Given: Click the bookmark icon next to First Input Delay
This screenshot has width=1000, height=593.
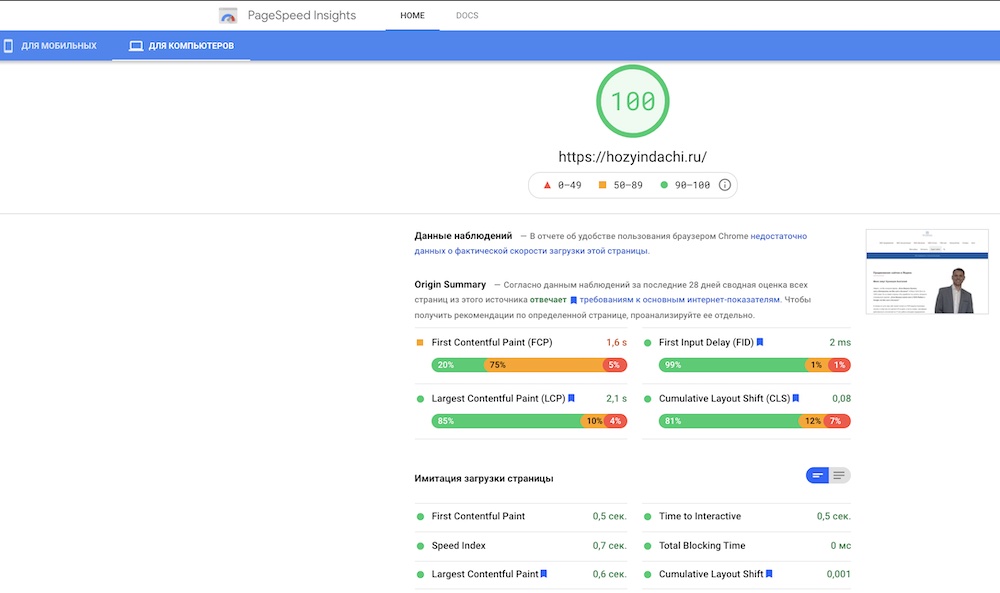Looking at the screenshot, I should click(760, 342).
